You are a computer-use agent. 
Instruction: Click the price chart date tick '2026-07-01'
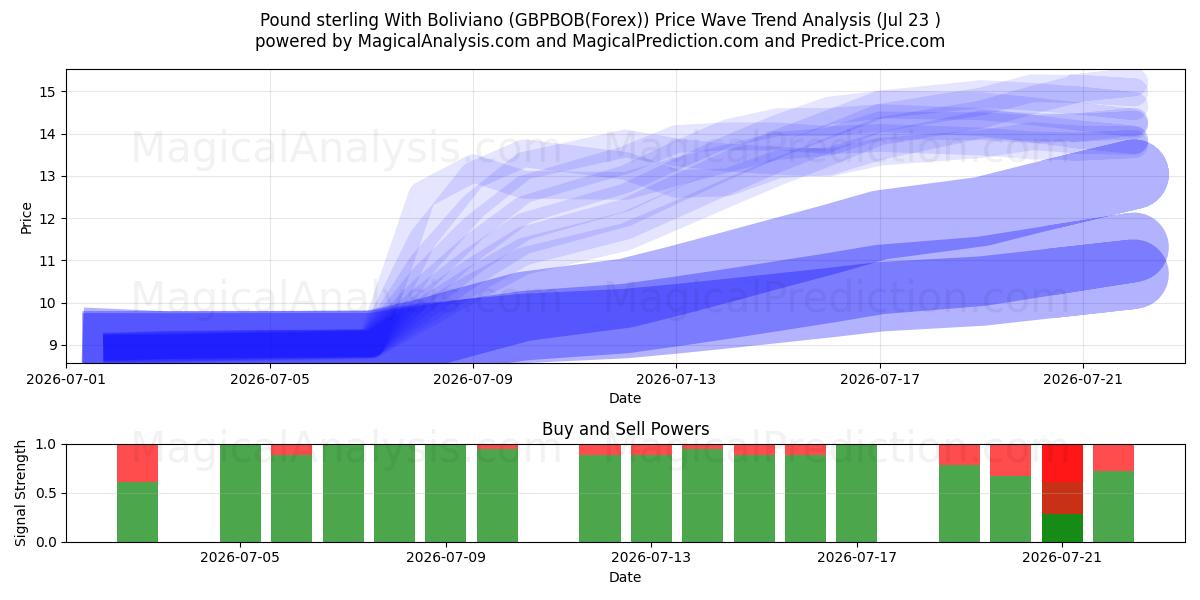(67, 379)
